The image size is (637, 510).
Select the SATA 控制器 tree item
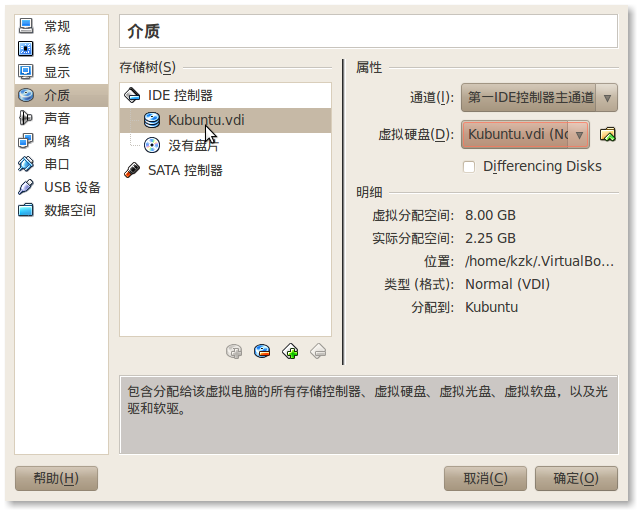pyautogui.click(x=225, y=170)
